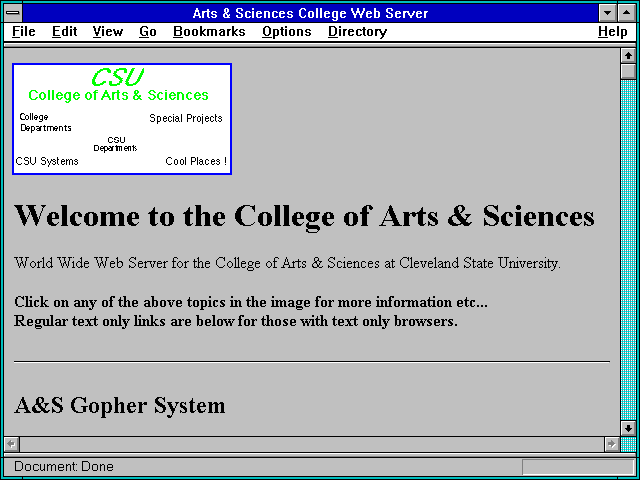Click the Document: Done status text
The image size is (640, 480).
pyautogui.click(x=64, y=467)
